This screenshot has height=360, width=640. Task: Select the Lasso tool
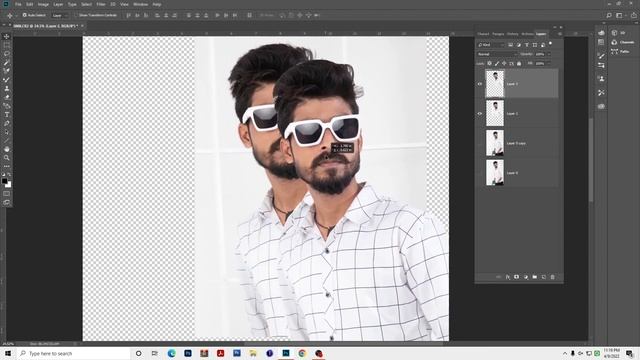pos(7,54)
